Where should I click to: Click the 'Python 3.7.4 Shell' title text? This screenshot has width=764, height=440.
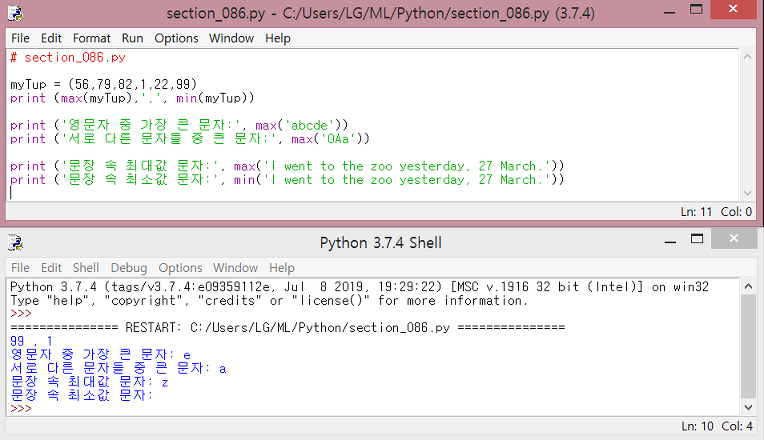coord(381,243)
